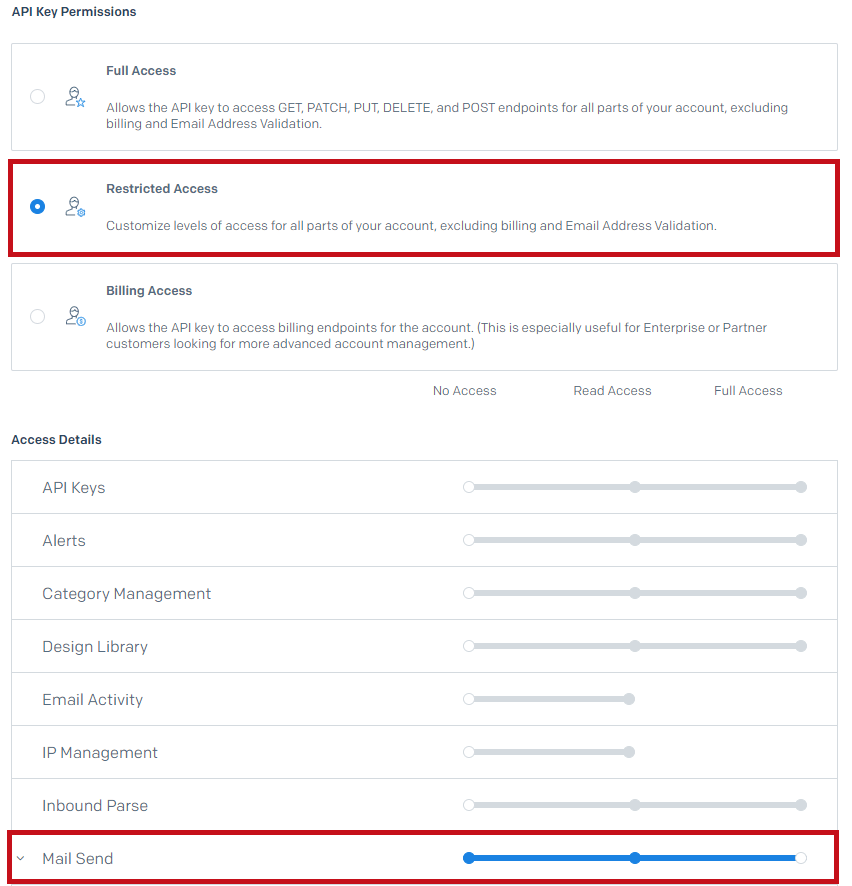This screenshot has height=886, width=852.
Task: Set Alerts slider to Read Access
Action: (635, 540)
